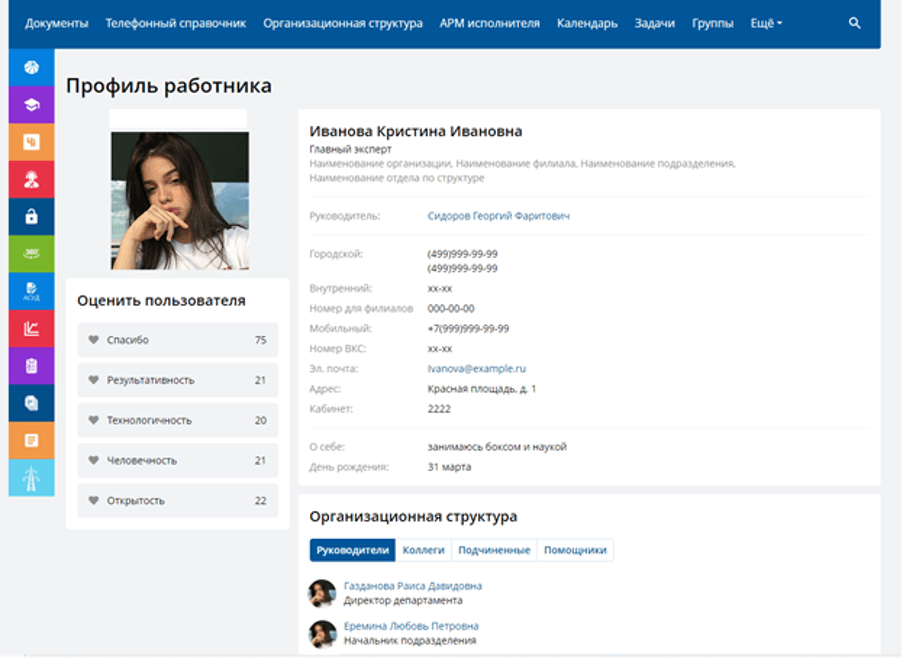Switch to the Подчиненные tab
Screen dimensions: 904x662
tap(494, 550)
